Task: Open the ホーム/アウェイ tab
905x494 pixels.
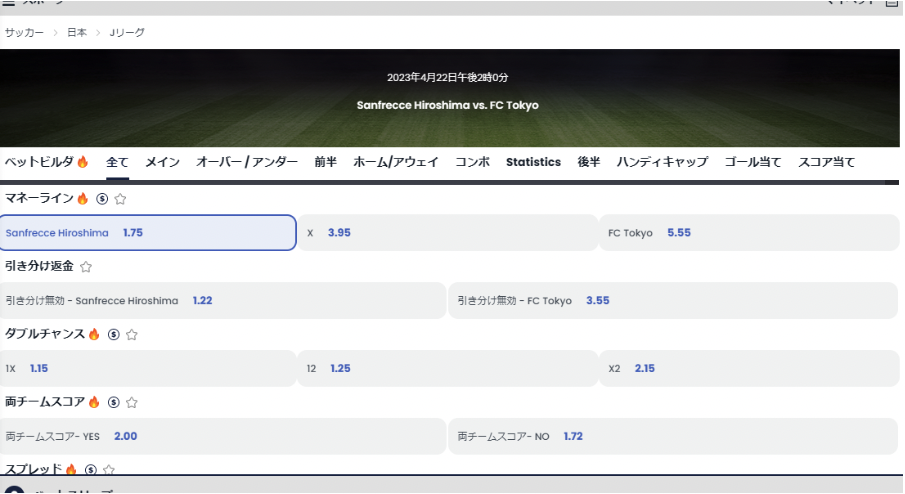Action: click(x=396, y=162)
